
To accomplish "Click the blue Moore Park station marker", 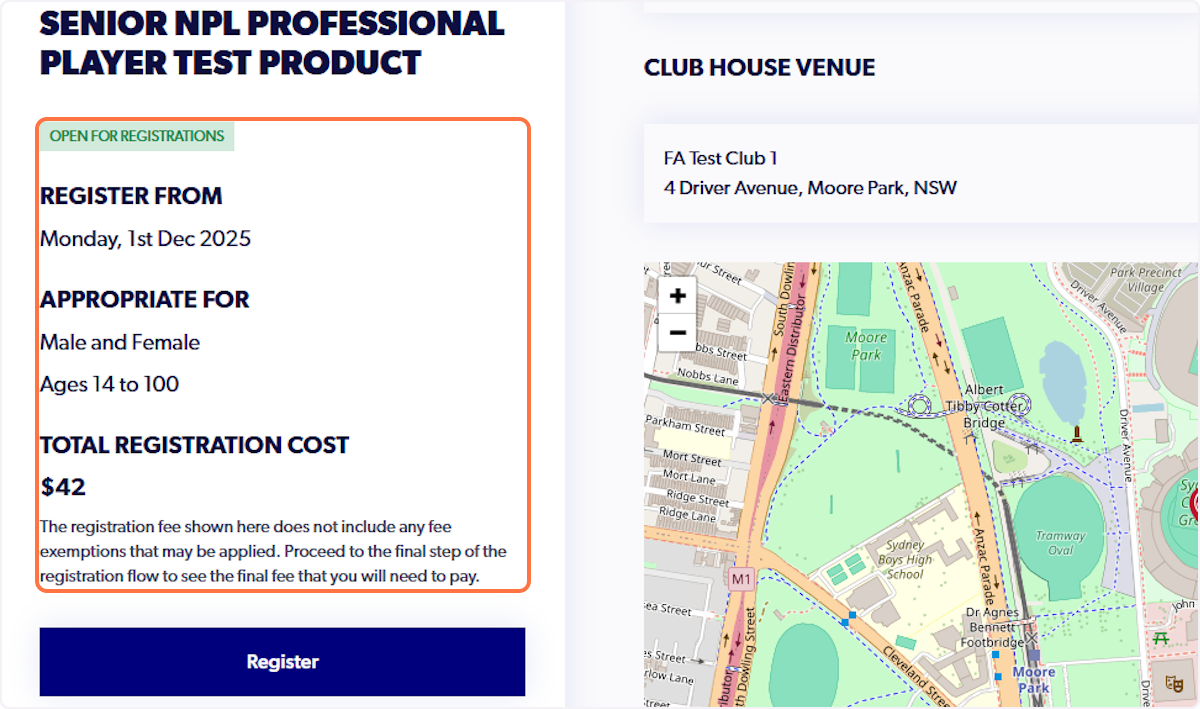I will [1032, 679].
